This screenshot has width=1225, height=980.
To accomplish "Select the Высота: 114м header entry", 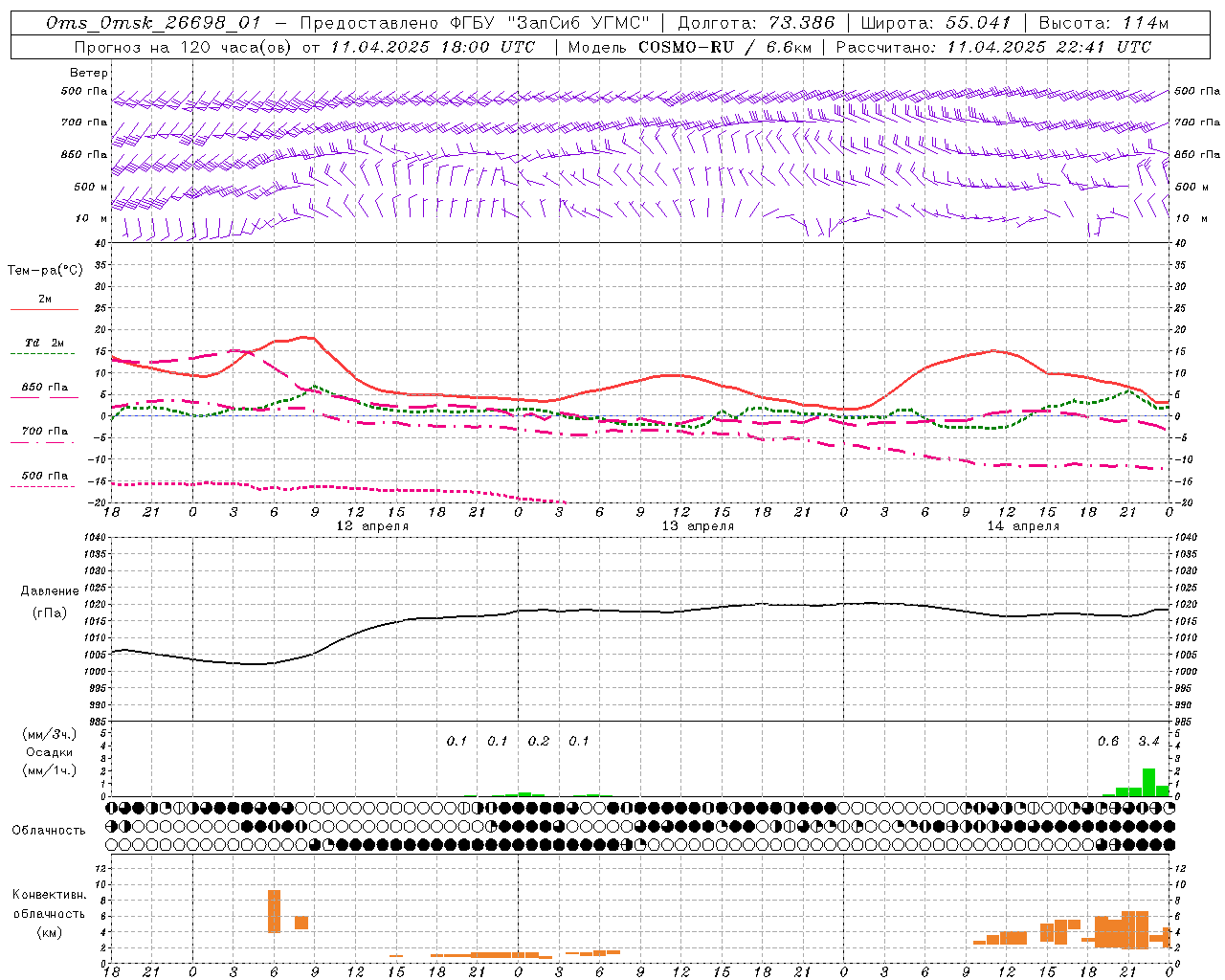I will point(1103,23).
